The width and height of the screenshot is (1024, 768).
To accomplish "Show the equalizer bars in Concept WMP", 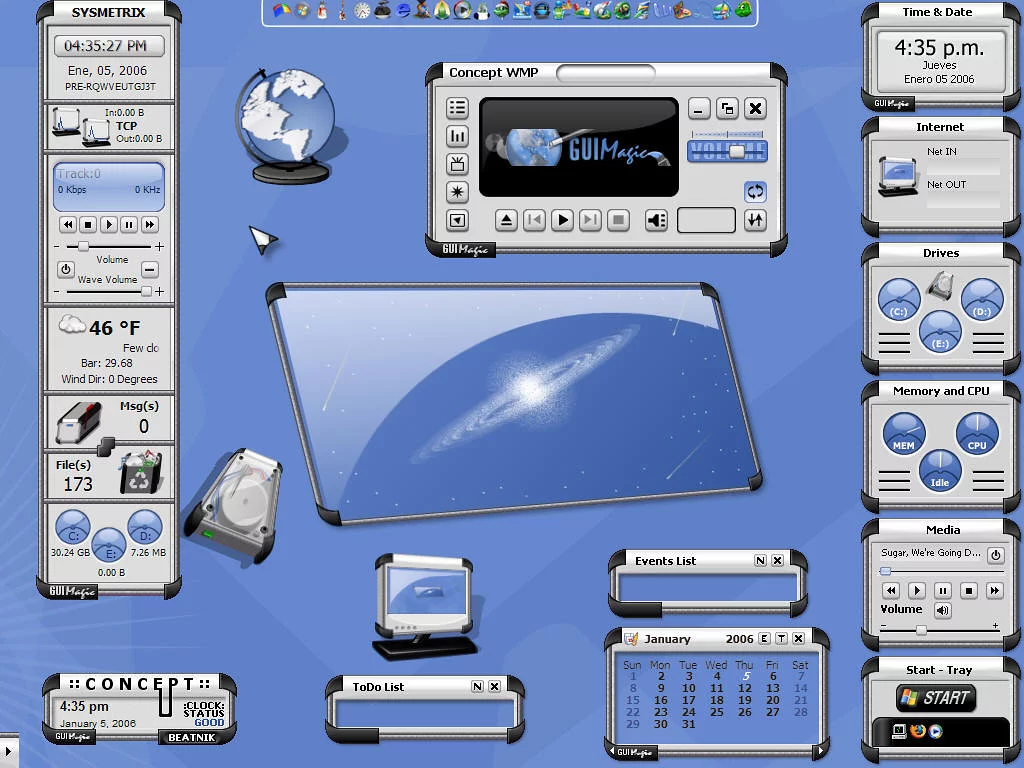I will tap(457, 136).
